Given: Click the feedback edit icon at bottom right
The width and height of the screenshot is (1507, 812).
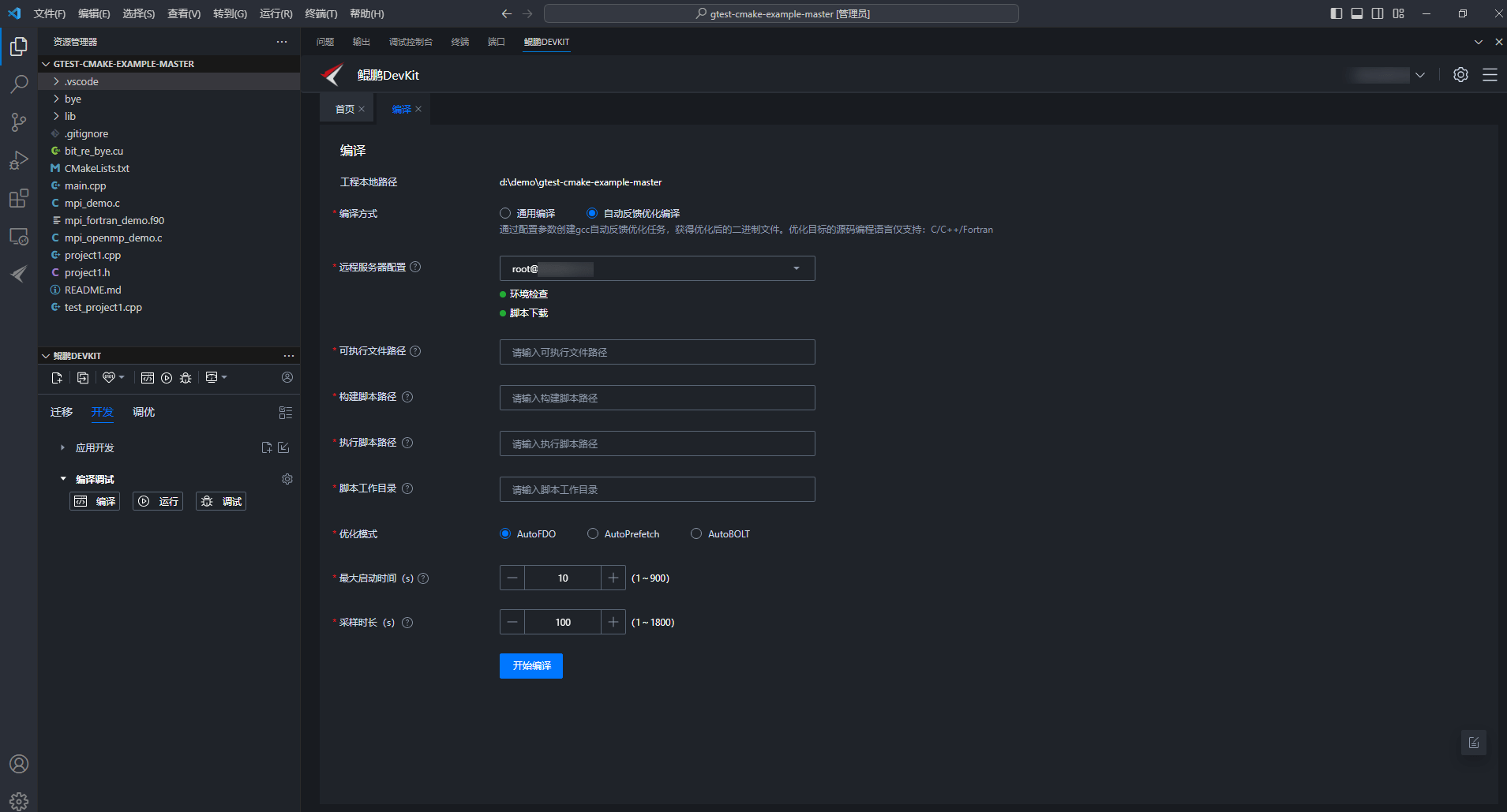Looking at the screenshot, I should (x=1474, y=743).
